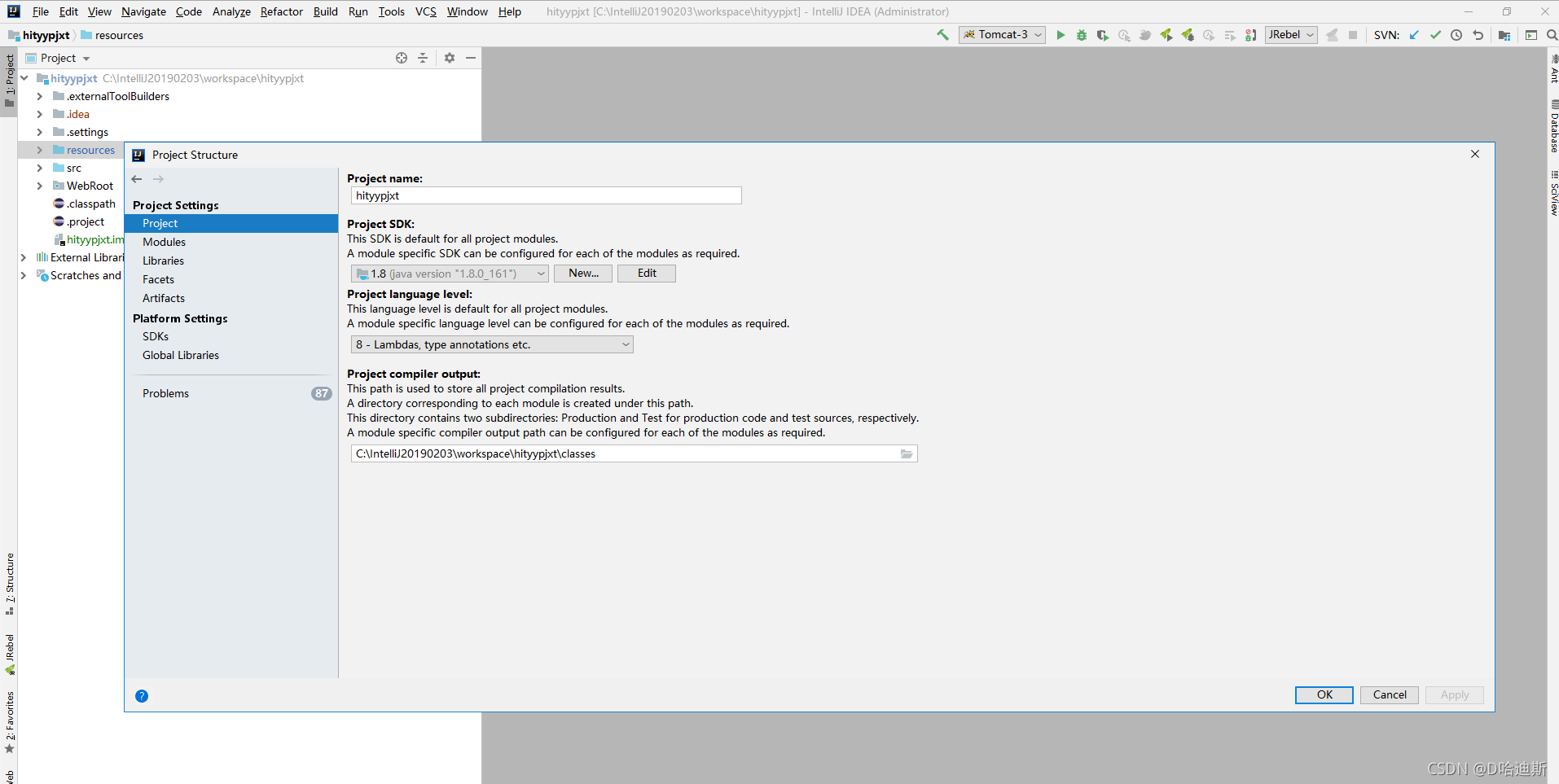
Task: Open help question mark icon in dialog
Action: coord(142,696)
